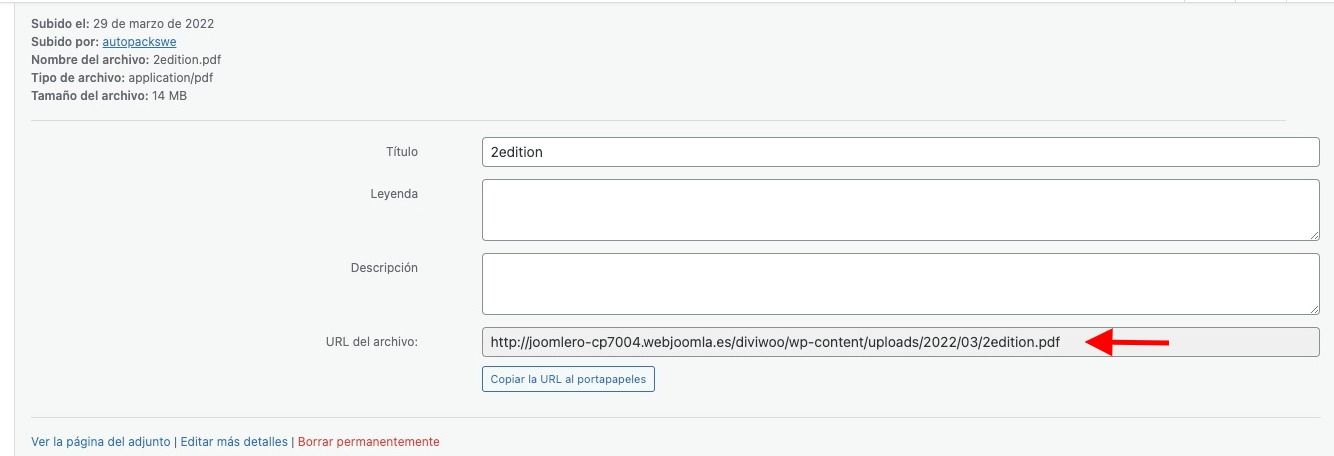Click the Descripción field label

coord(384,268)
